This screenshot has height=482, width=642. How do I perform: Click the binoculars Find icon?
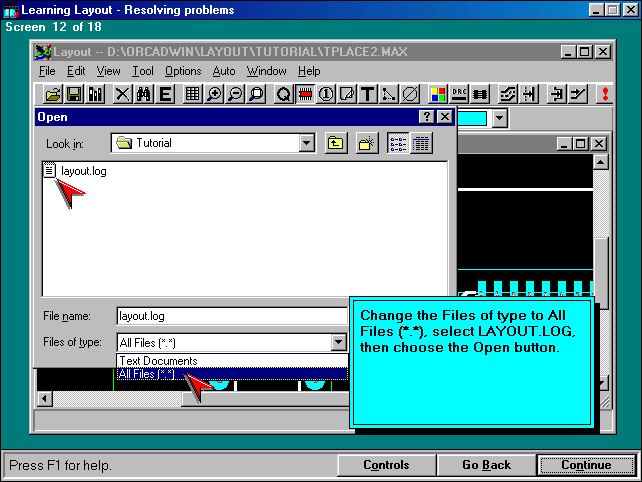(x=144, y=94)
